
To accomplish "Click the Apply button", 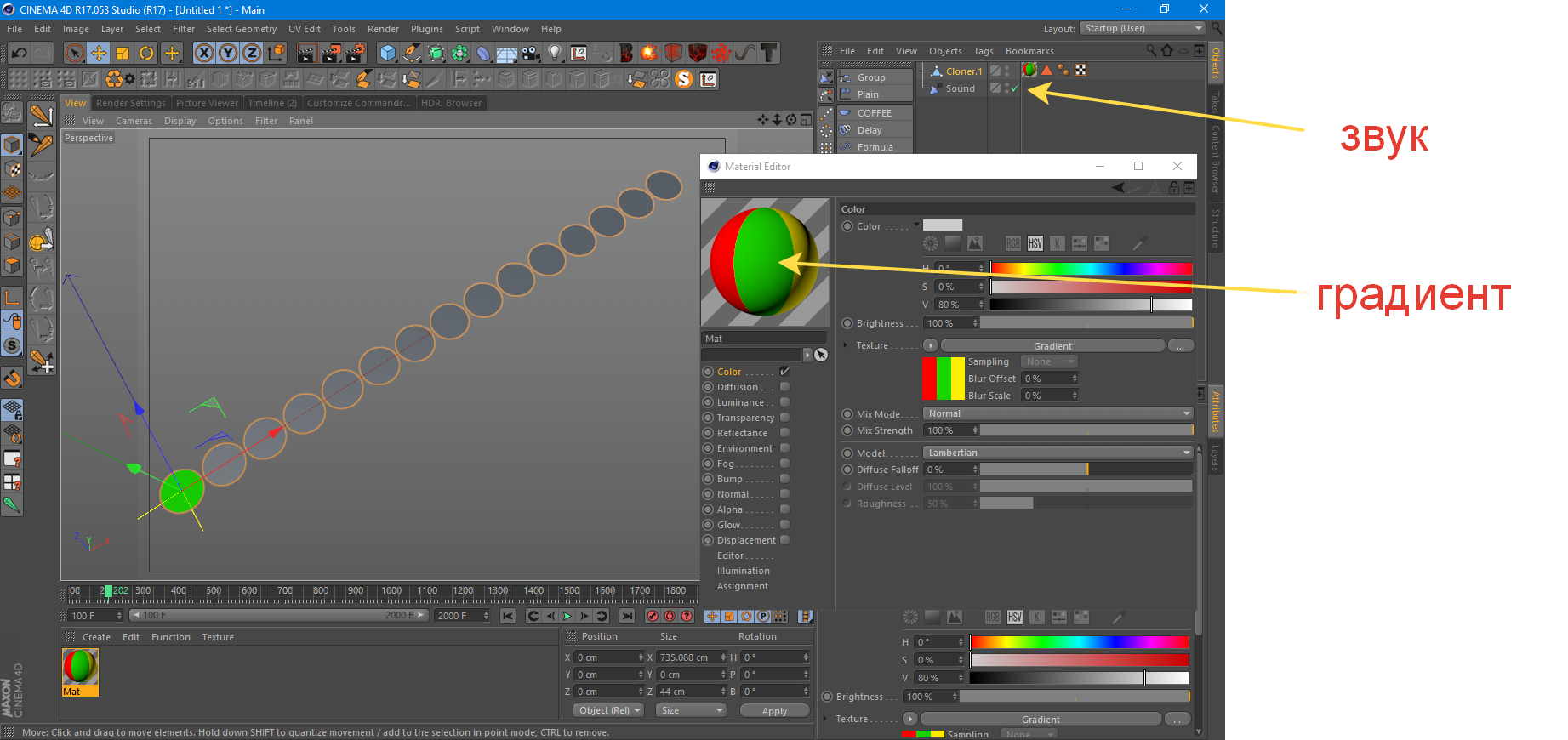I will [x=774, y=711].
